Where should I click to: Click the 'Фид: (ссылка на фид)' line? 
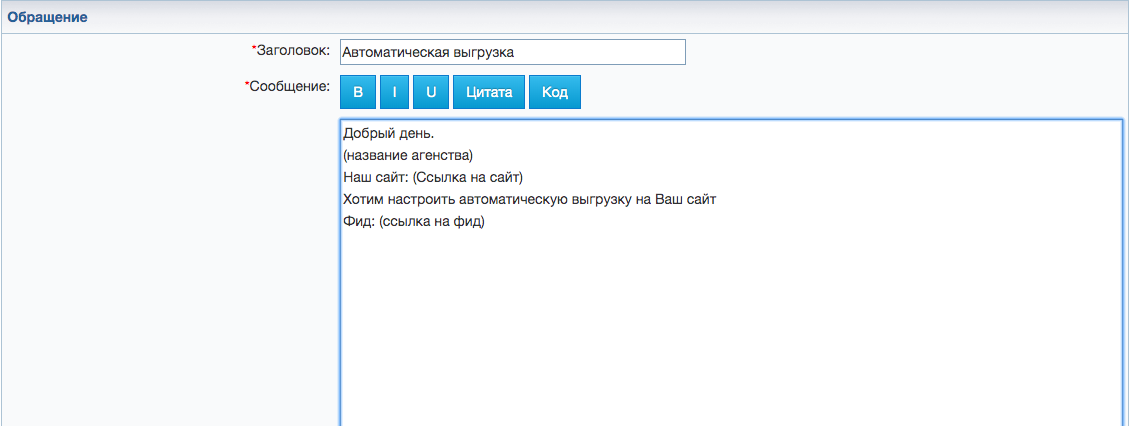(x=414, y=221)
